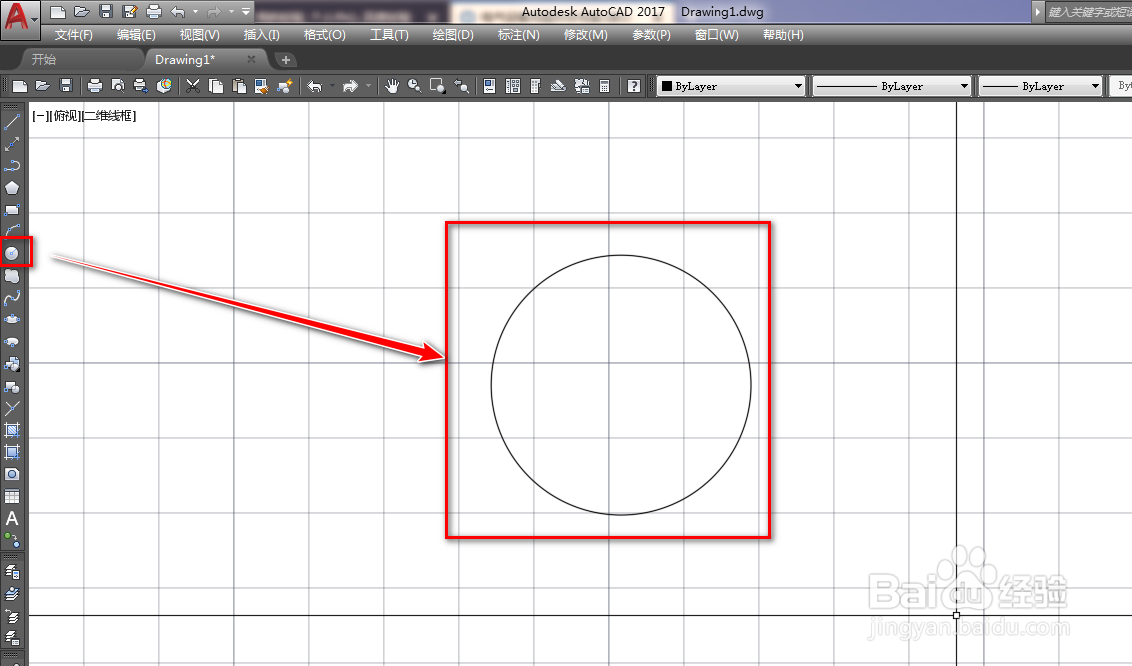Select the Gradient tool

tap(12, 452)
